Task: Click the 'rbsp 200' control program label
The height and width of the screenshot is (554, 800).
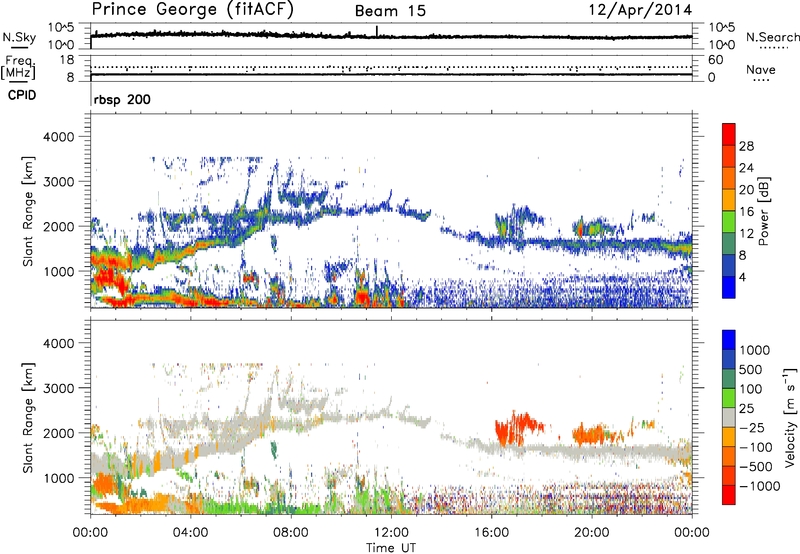Action: (122, 99)
